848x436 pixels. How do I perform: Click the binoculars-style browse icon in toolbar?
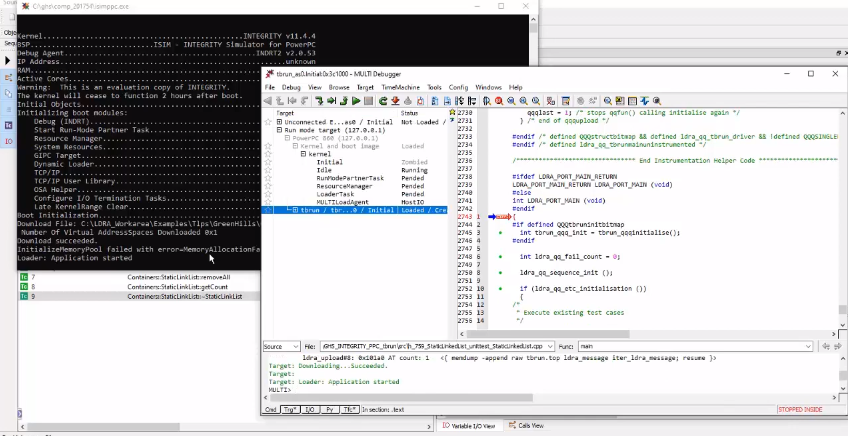[x=486, y=101]
